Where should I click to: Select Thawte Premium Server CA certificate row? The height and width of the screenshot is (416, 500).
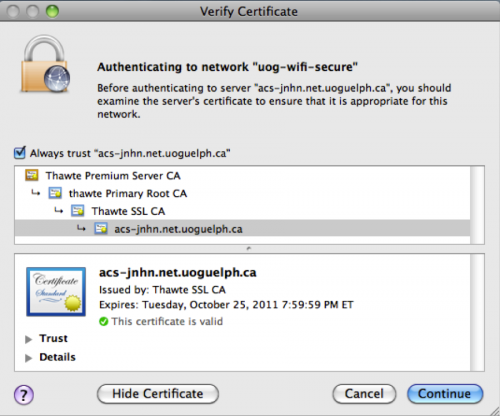pos(242,175)
